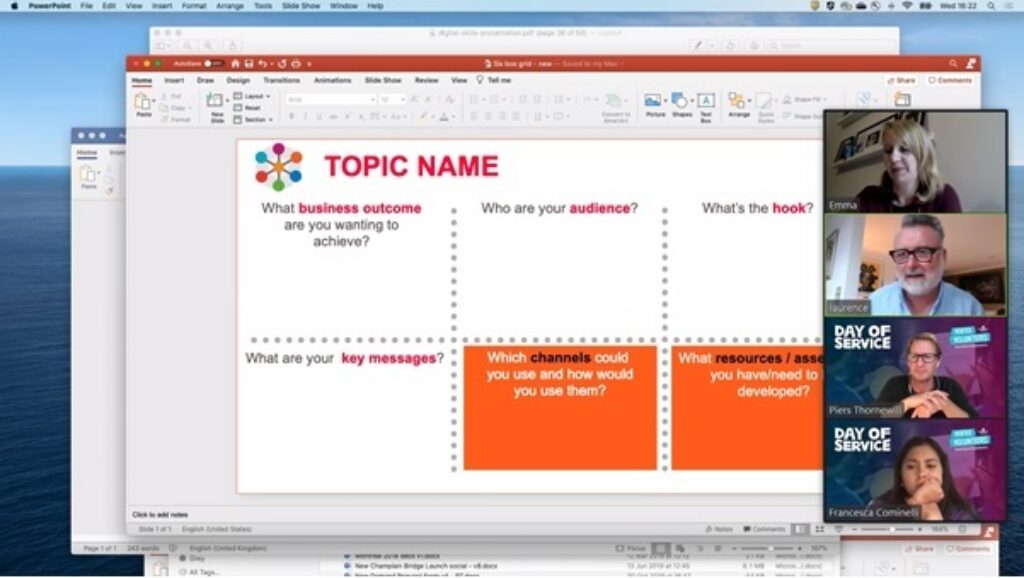Viewport: 1024px width, 578px height.
Task: Open the macOS Format menu
Action: point(194,6)
